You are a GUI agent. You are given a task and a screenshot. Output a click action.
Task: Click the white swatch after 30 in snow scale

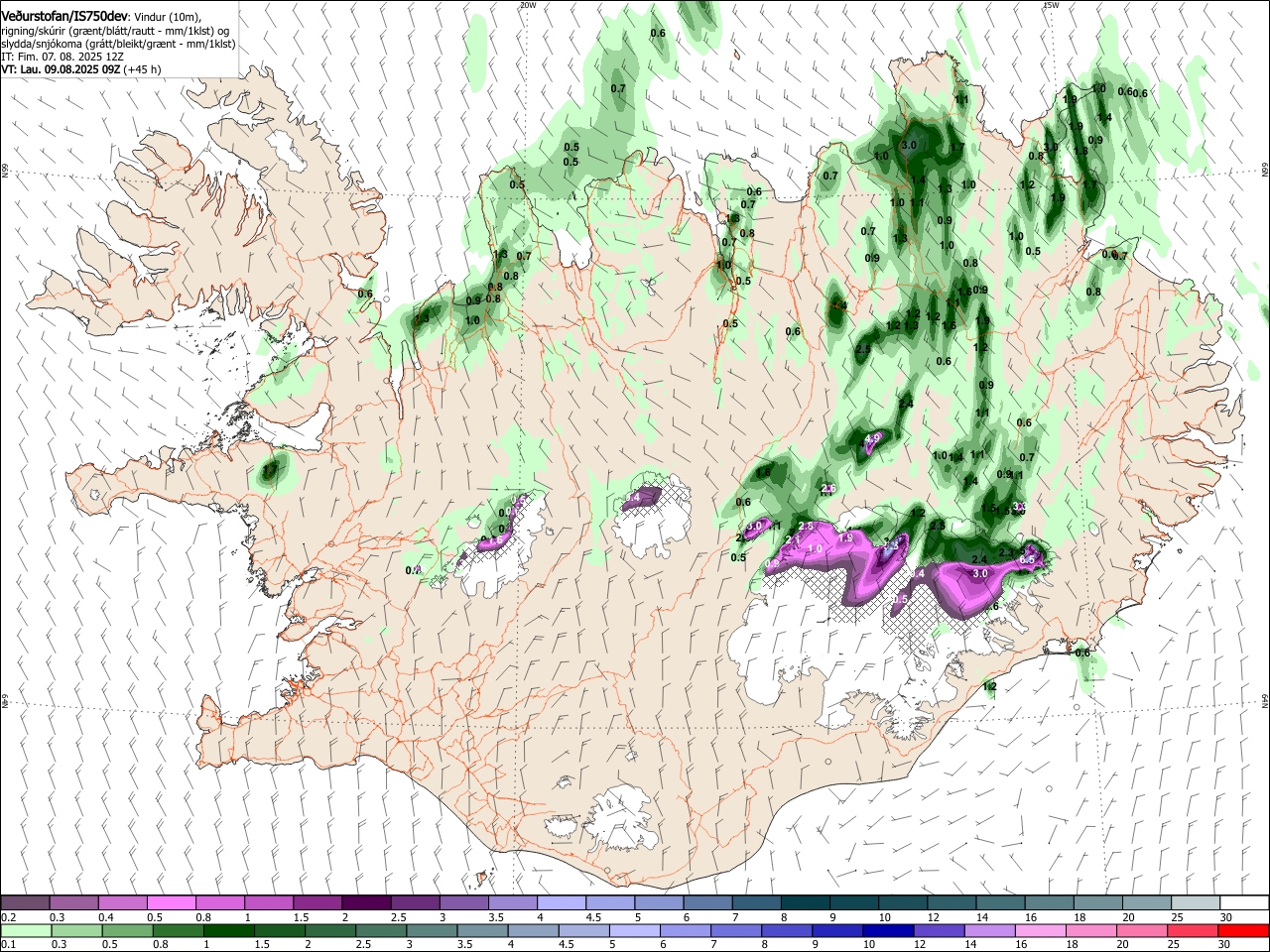[x=1244, y=903]
